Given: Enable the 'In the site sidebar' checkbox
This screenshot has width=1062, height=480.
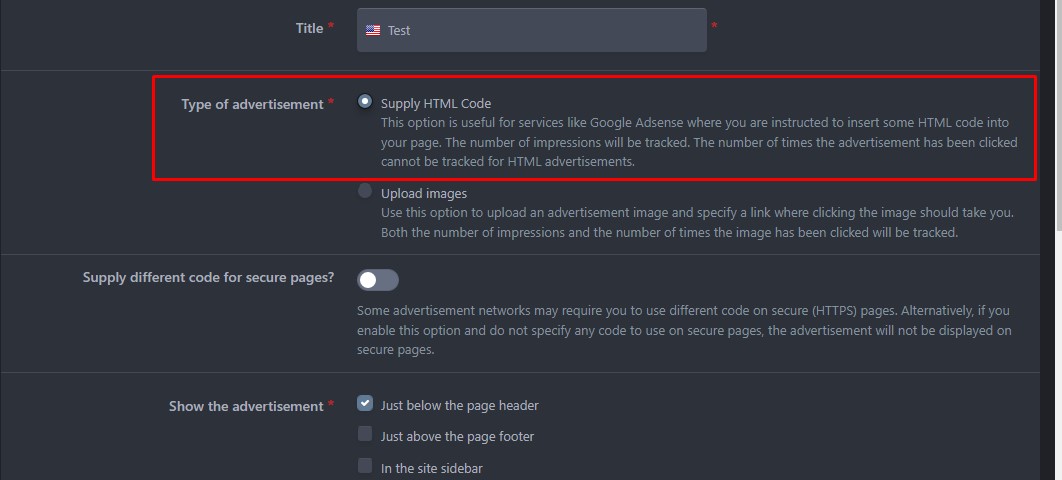Looking at the screenshot, I should 365,466.
